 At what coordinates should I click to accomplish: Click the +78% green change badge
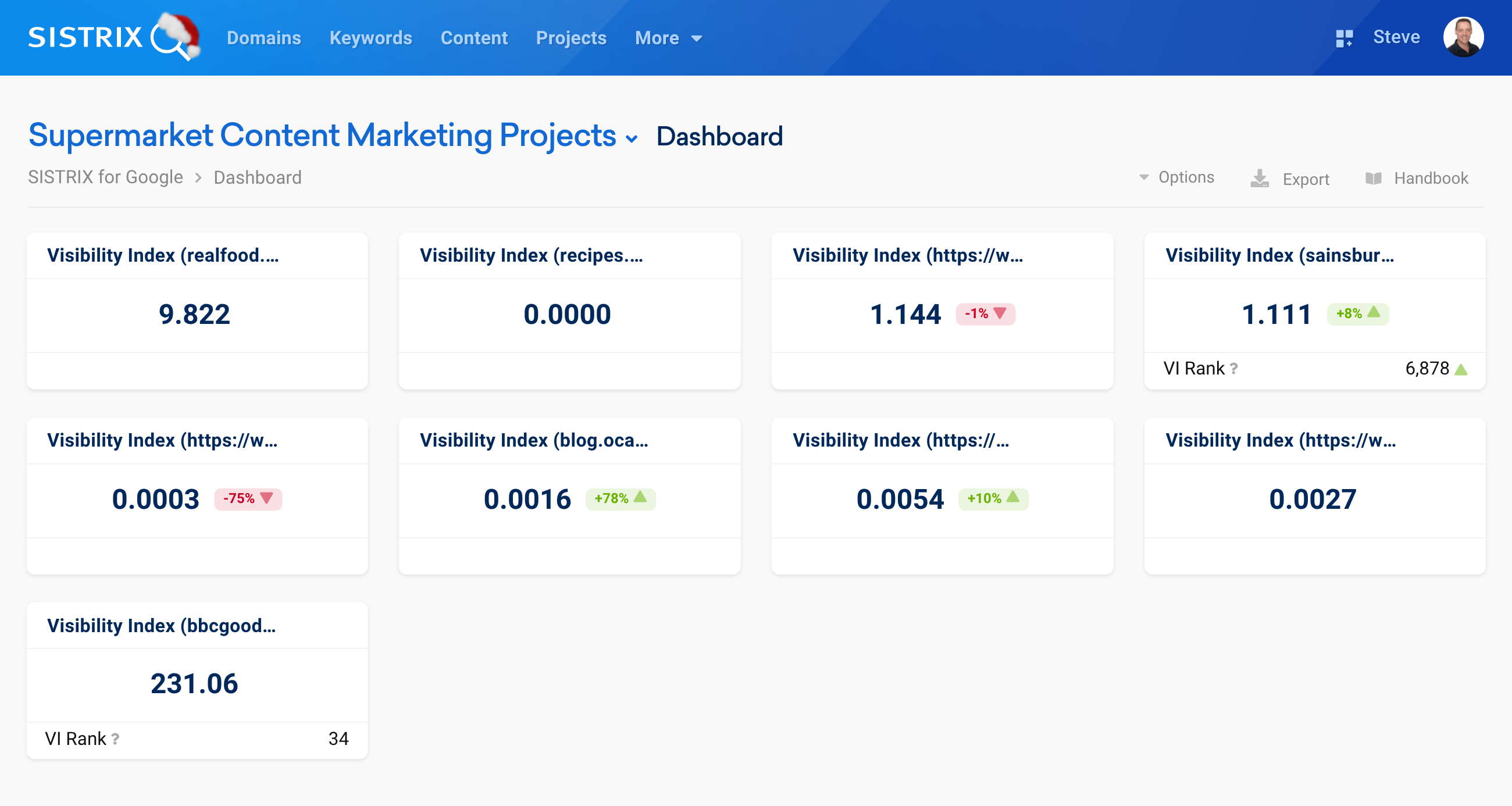pos(620,499)
